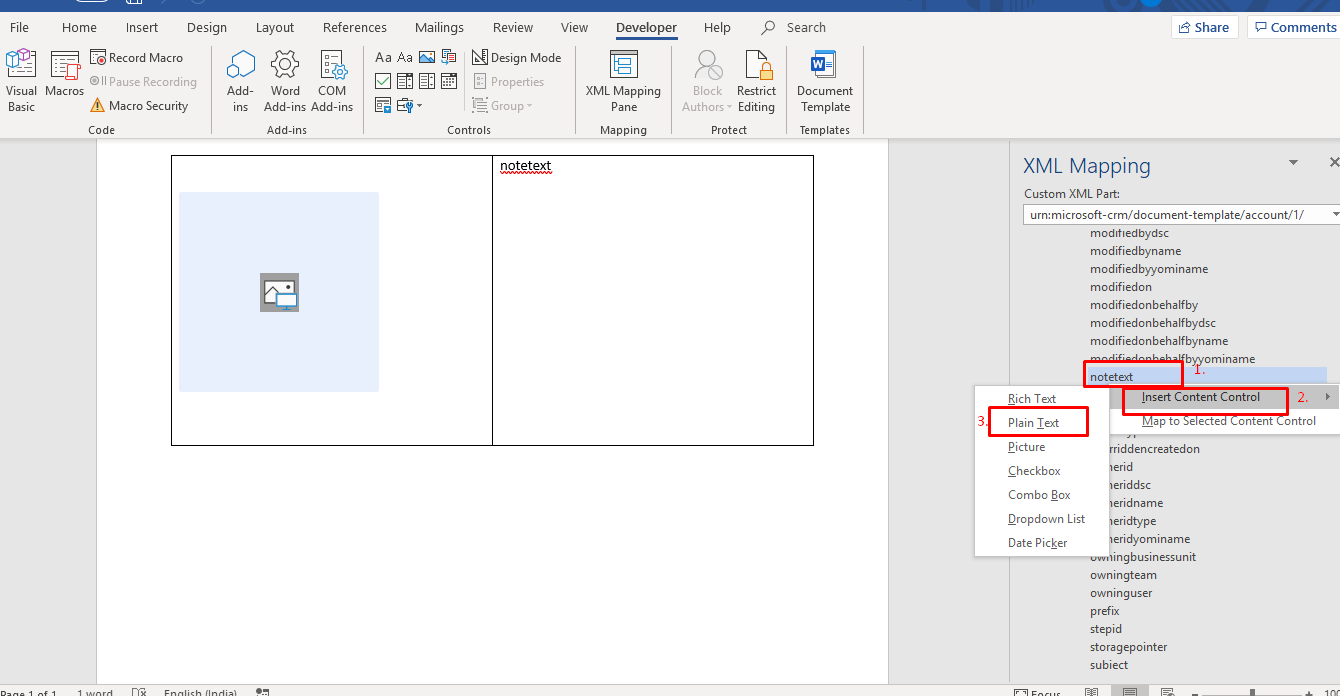The height and width of the screenshot is (696, 1340).
Task: Insert Date Picker control from ribbon
Action: coord(449,82)
